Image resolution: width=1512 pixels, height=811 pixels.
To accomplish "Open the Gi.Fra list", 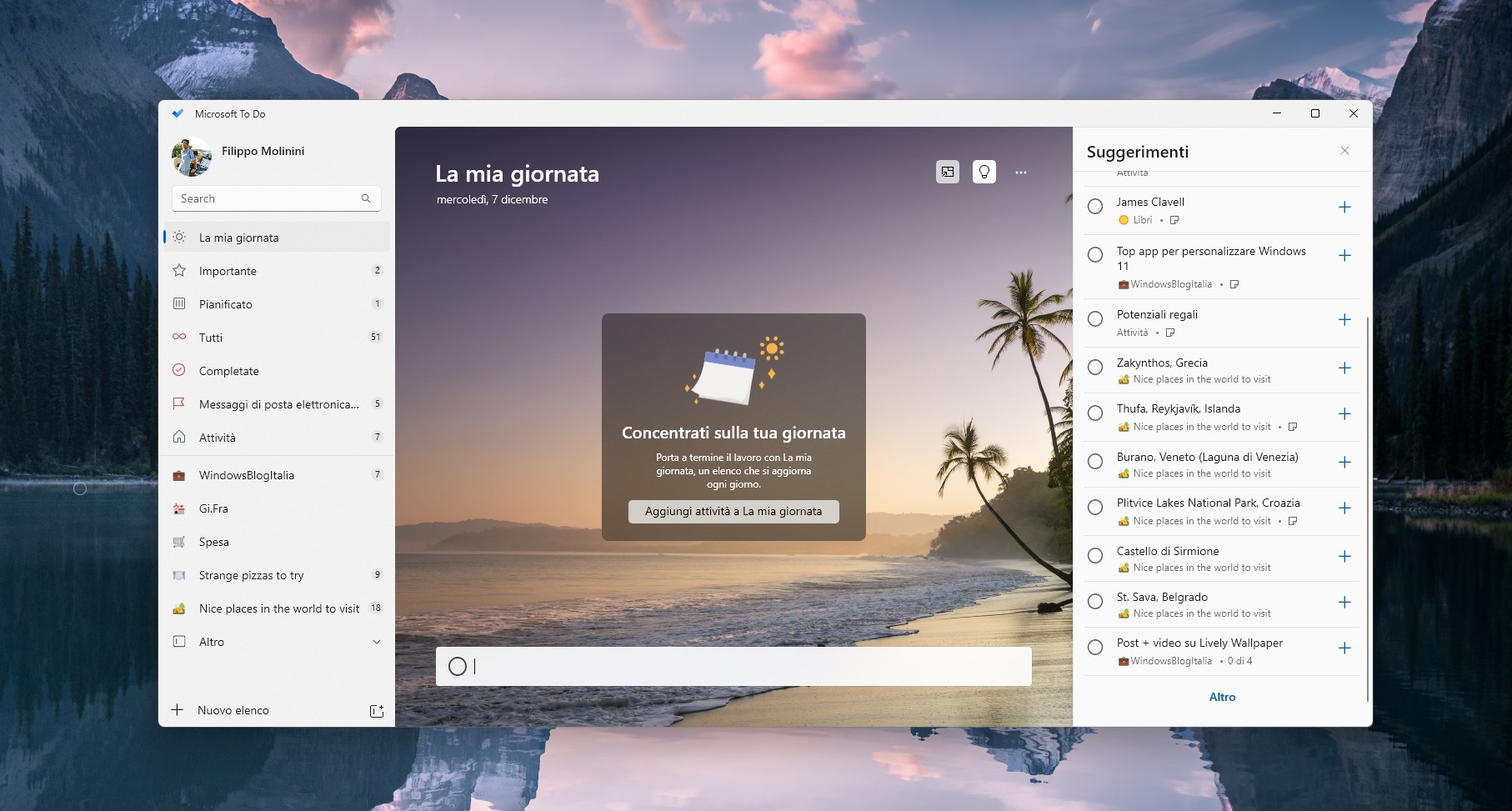I will point(276,508).
